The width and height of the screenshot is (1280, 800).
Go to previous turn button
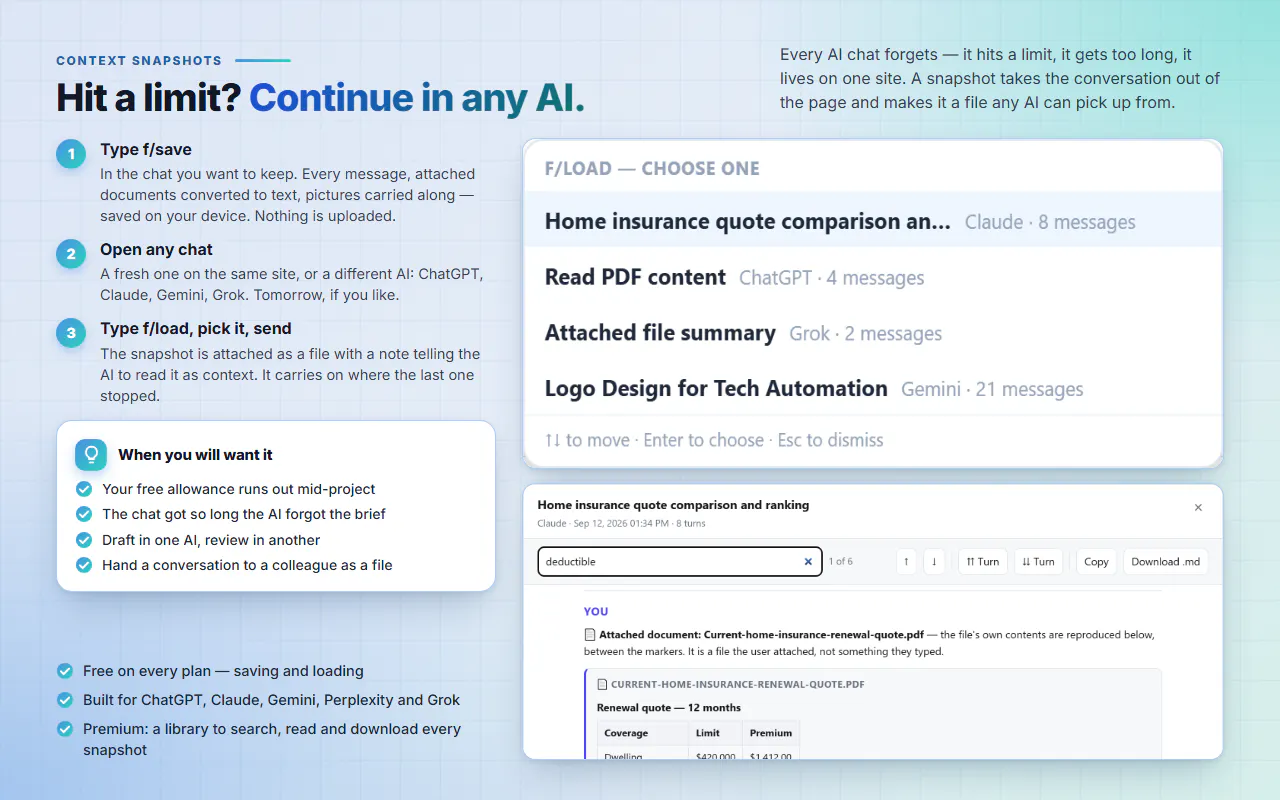[x=982, y=562]
